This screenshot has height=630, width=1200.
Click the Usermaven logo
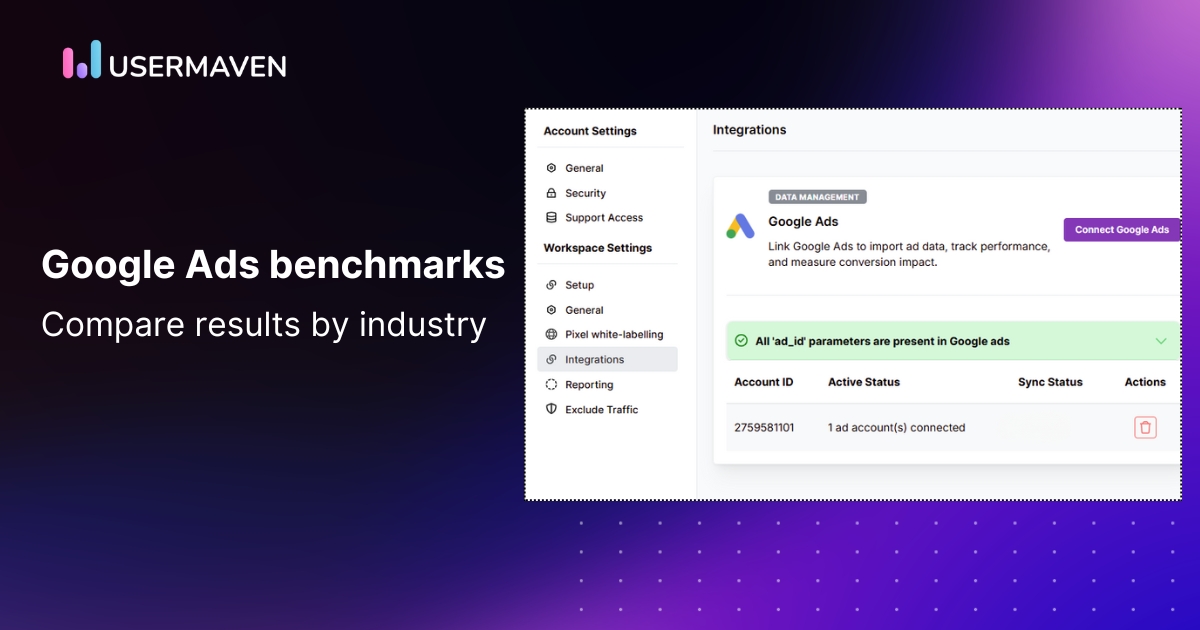click(173, 63)
